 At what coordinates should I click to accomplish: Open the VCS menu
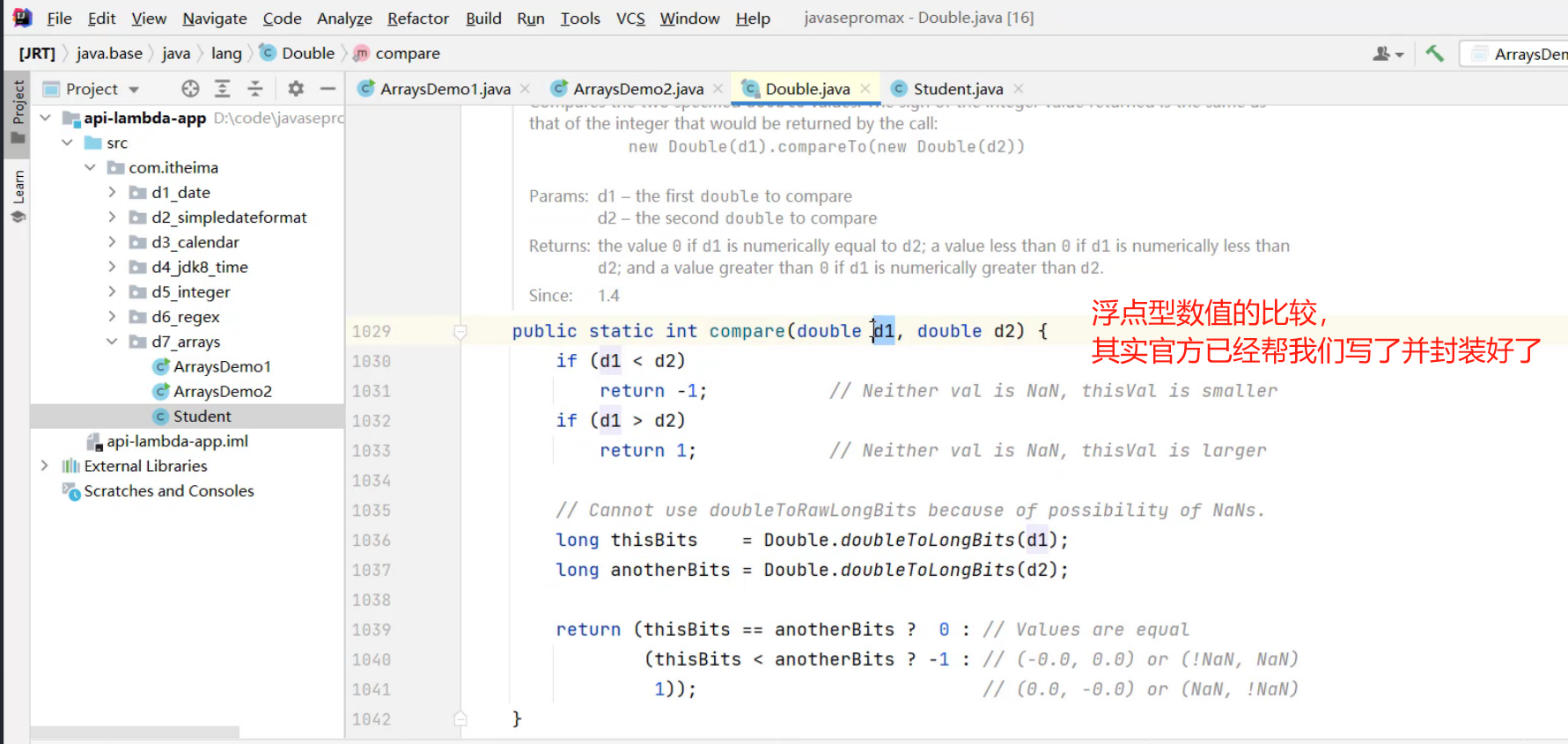[630, 18]
